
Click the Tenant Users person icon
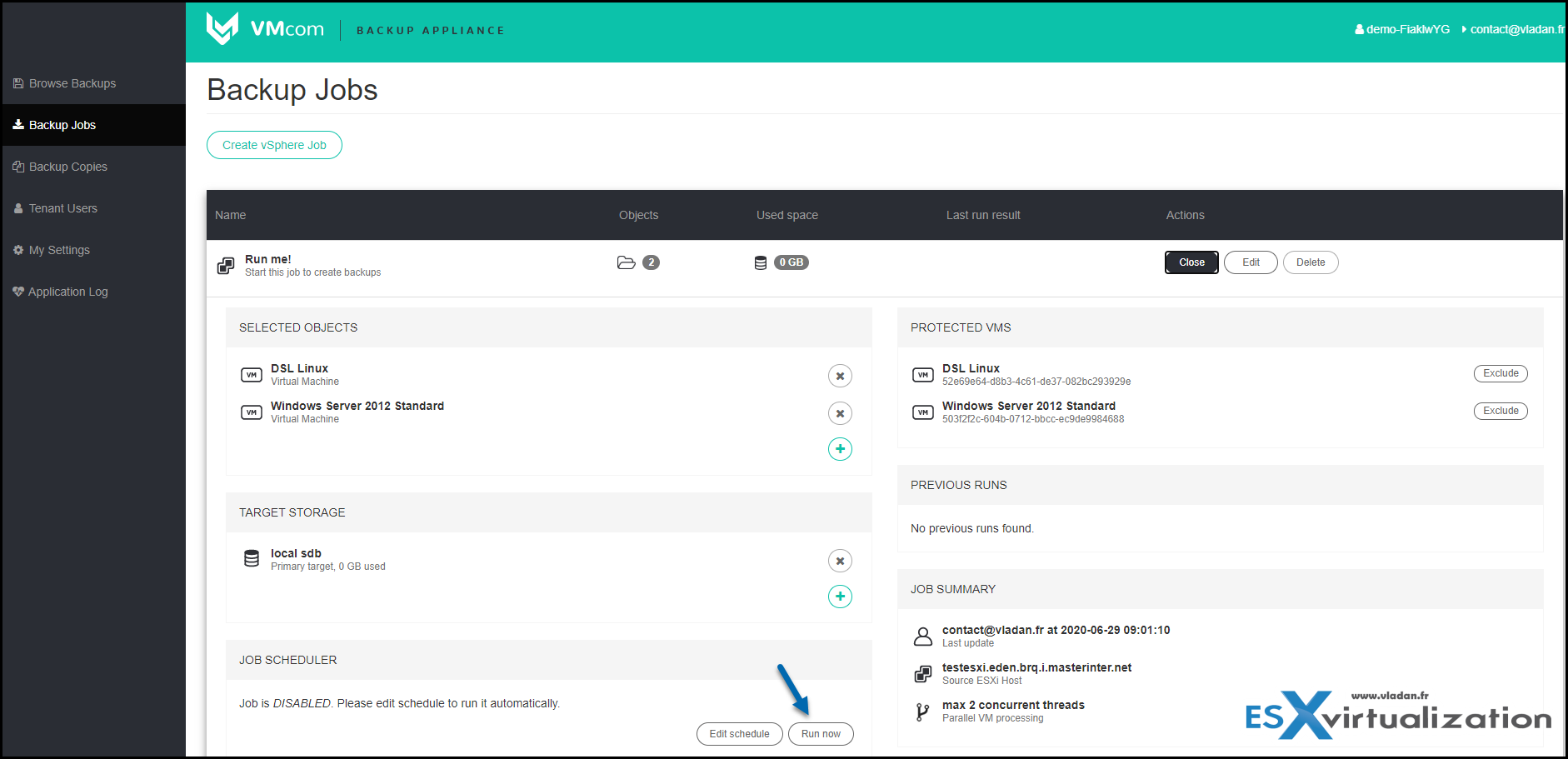pyautogui.click(x=18, y=208)
